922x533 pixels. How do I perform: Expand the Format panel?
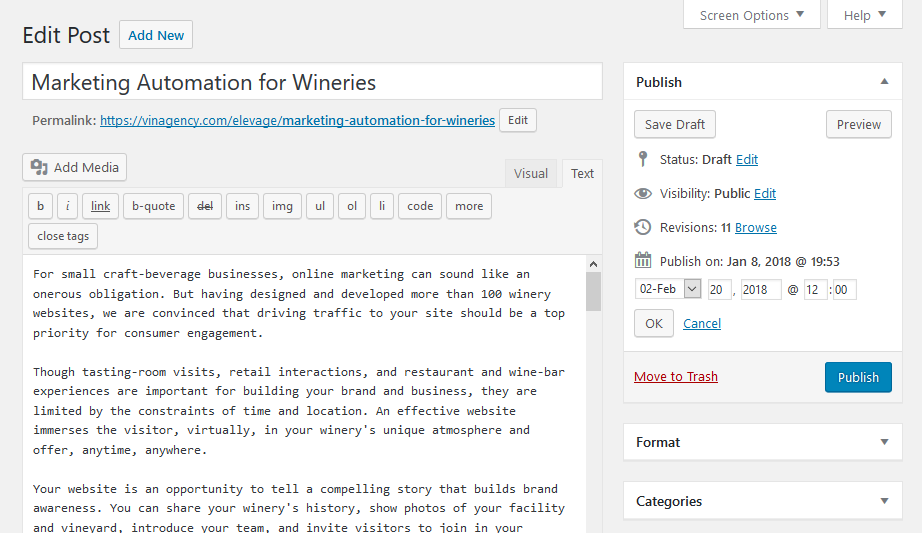[884, 442]
